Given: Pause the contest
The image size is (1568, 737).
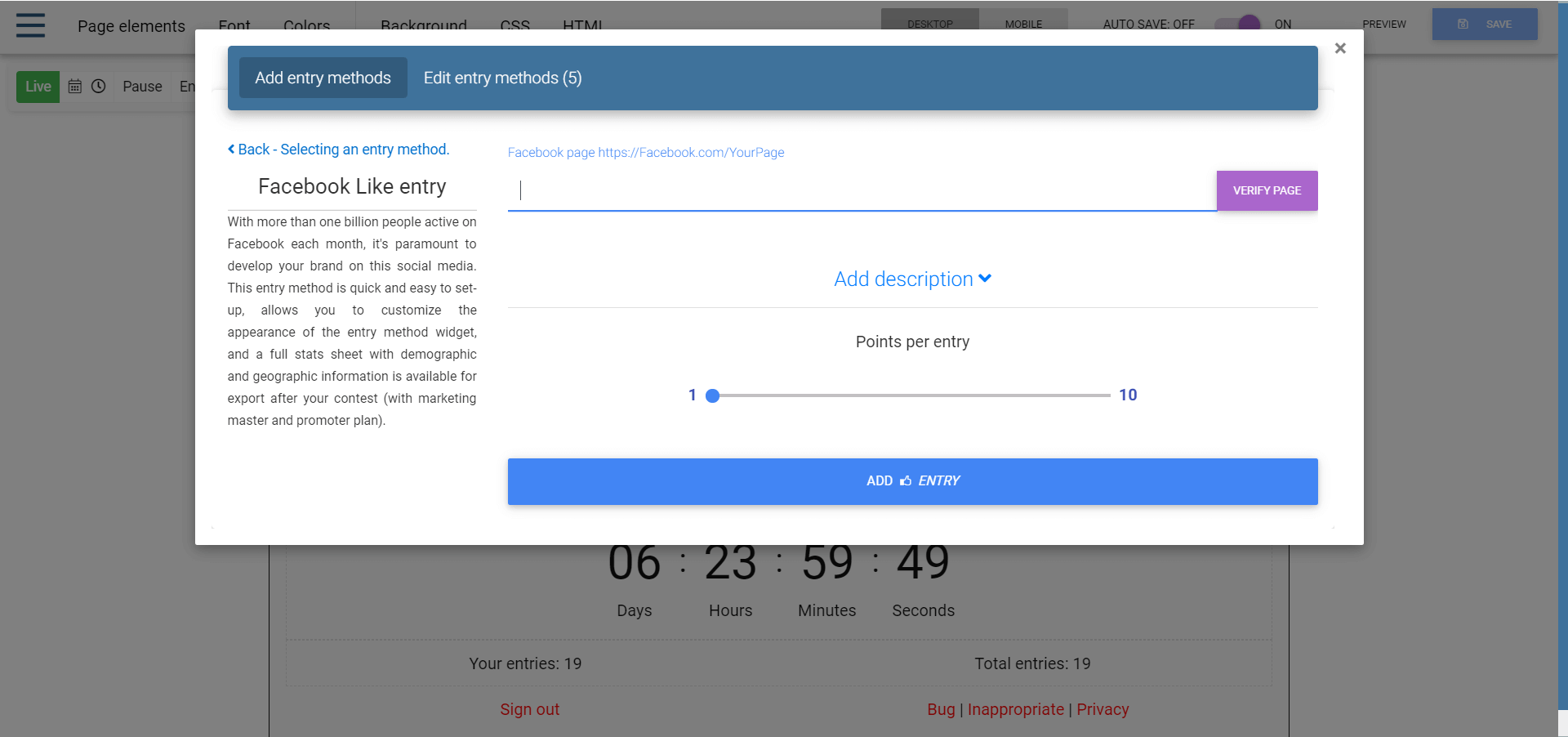Looking at the screenshot, I should click(142, 86).
